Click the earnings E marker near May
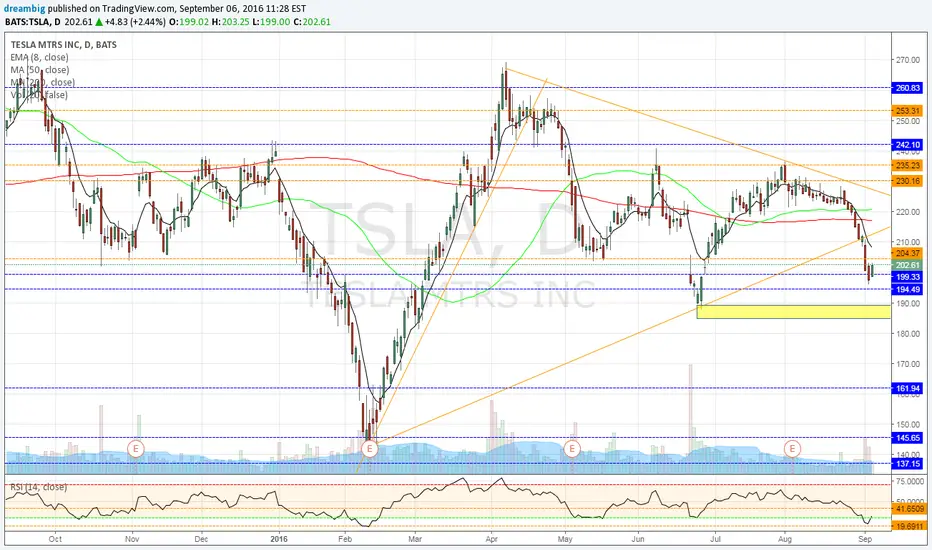The image size is (932, 550). [572, 448]
